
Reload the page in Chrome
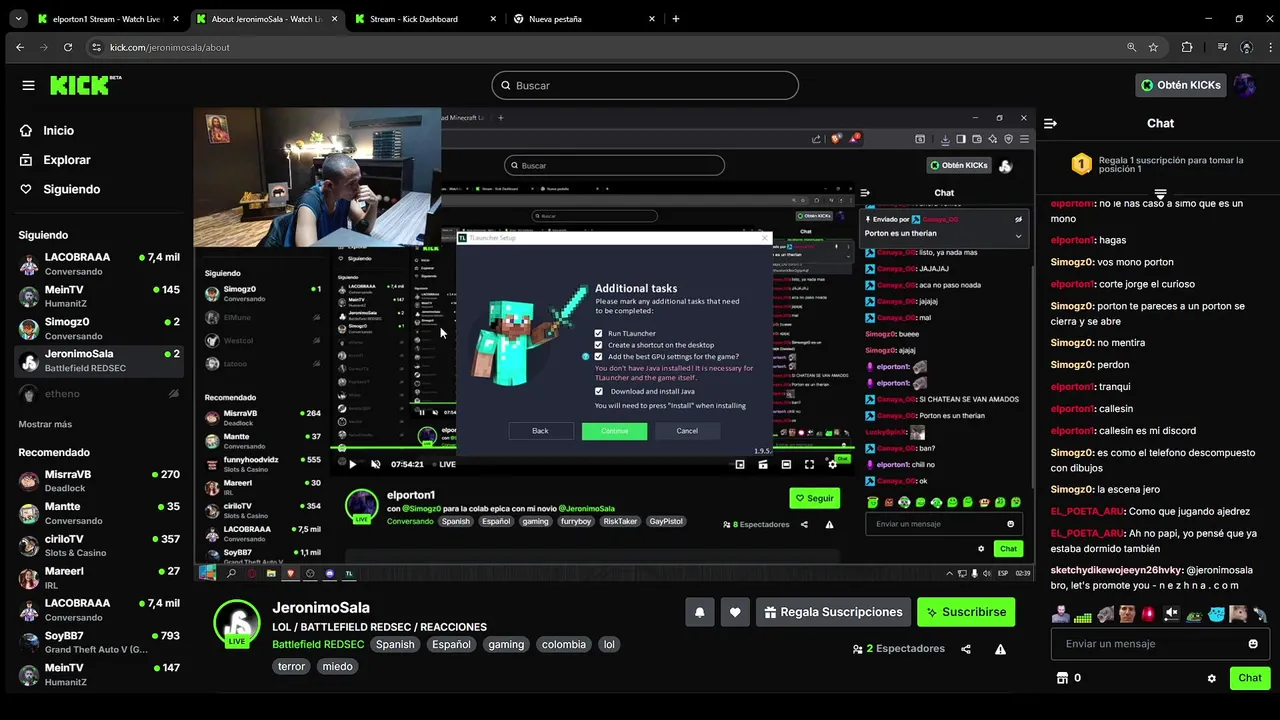68,47
